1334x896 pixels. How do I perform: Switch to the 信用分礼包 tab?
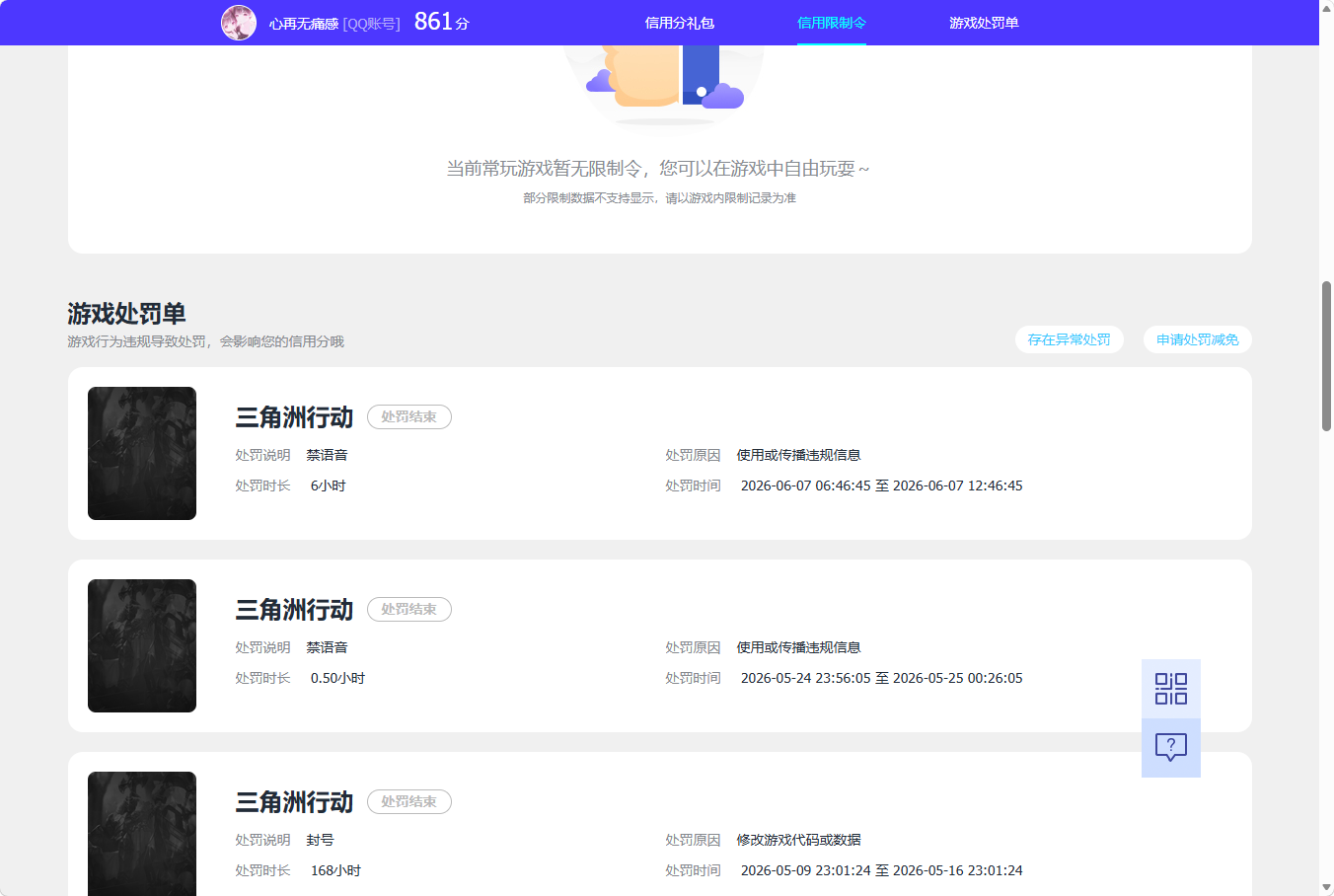680,23
